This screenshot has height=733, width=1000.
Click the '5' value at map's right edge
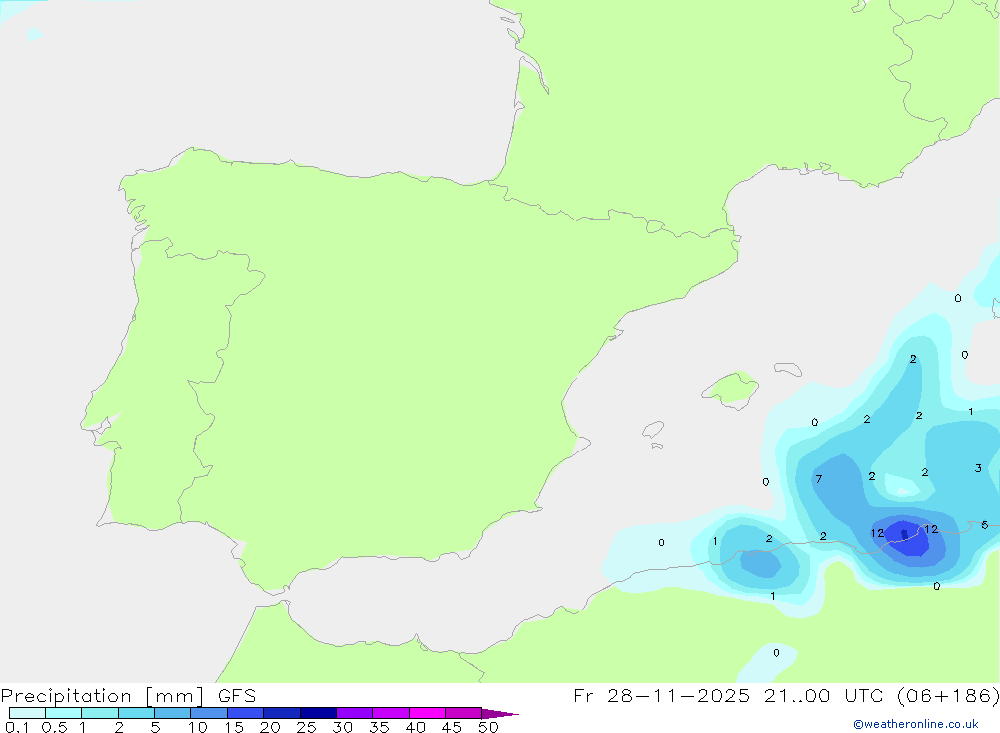(x=985, y=524)
